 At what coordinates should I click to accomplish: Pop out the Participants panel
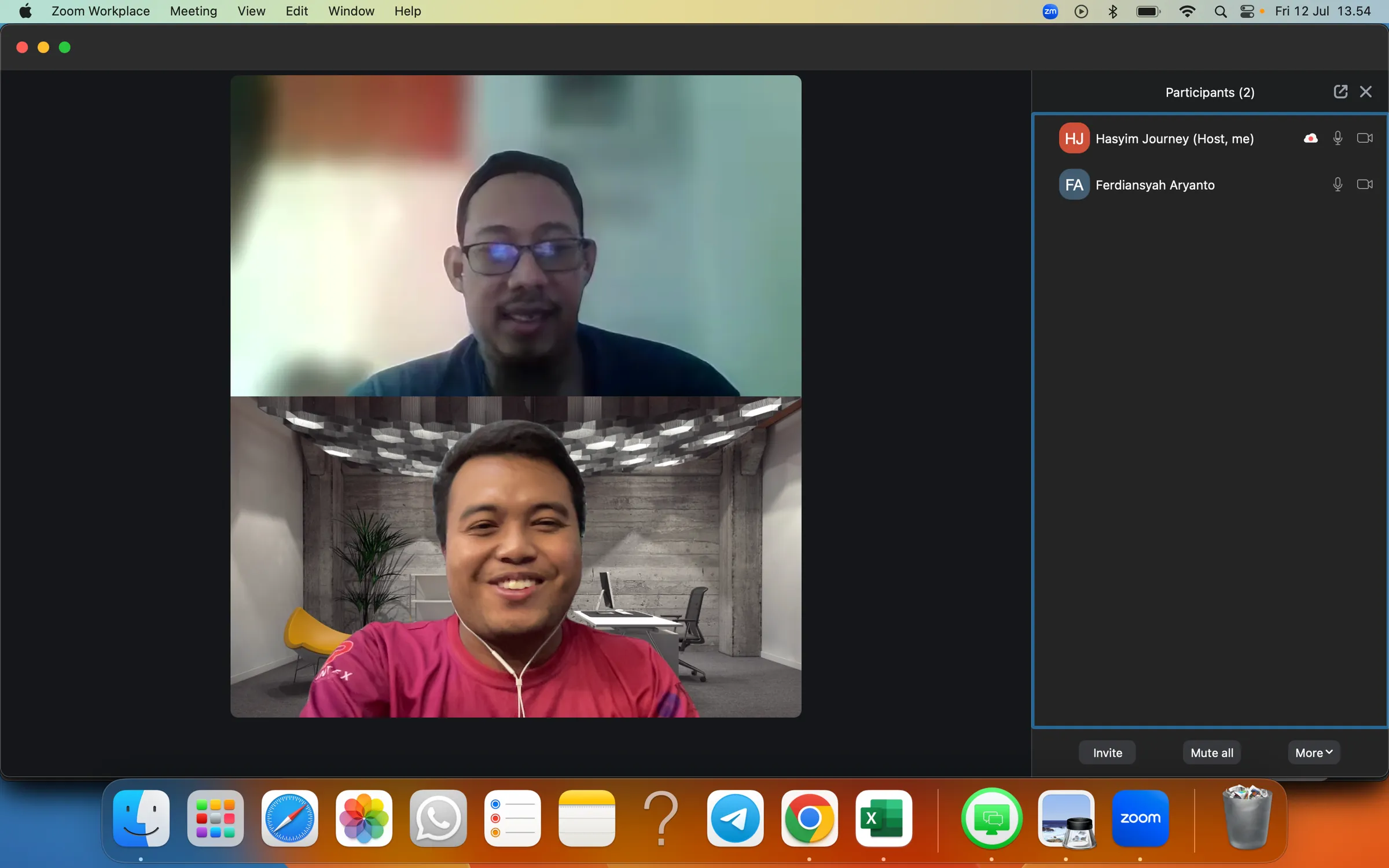pyautogui.click(x=1340, y=91)
